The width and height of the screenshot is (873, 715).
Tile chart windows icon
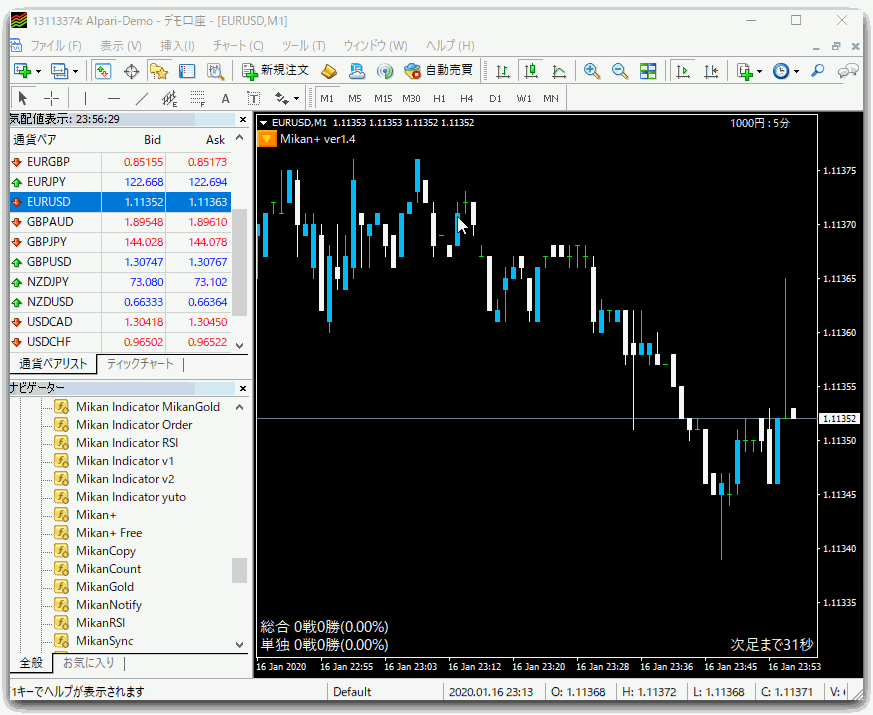[648, 71]
